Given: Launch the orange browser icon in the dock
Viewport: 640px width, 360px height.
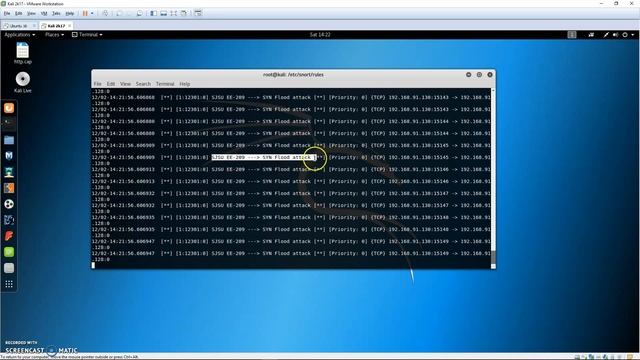Looking at the screenshot, I should tap(9, 108).
